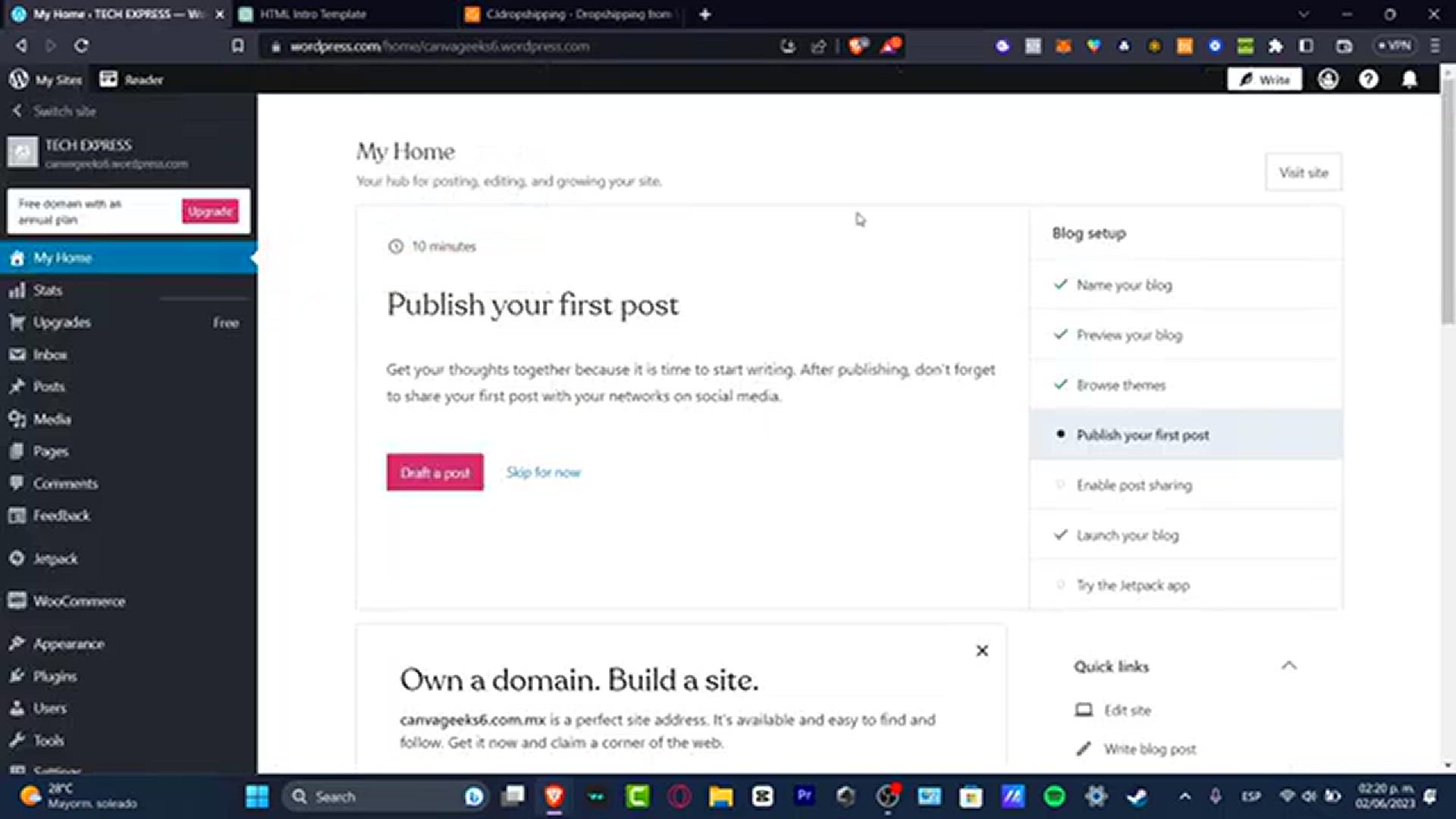Open Stats in the sidebar menu
Screen dimensions: 1456x819
pyautogui.click(x=47, y=290)
